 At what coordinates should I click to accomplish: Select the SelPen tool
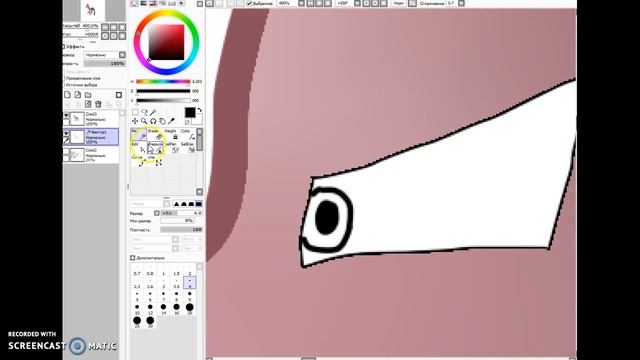point(171,147)
